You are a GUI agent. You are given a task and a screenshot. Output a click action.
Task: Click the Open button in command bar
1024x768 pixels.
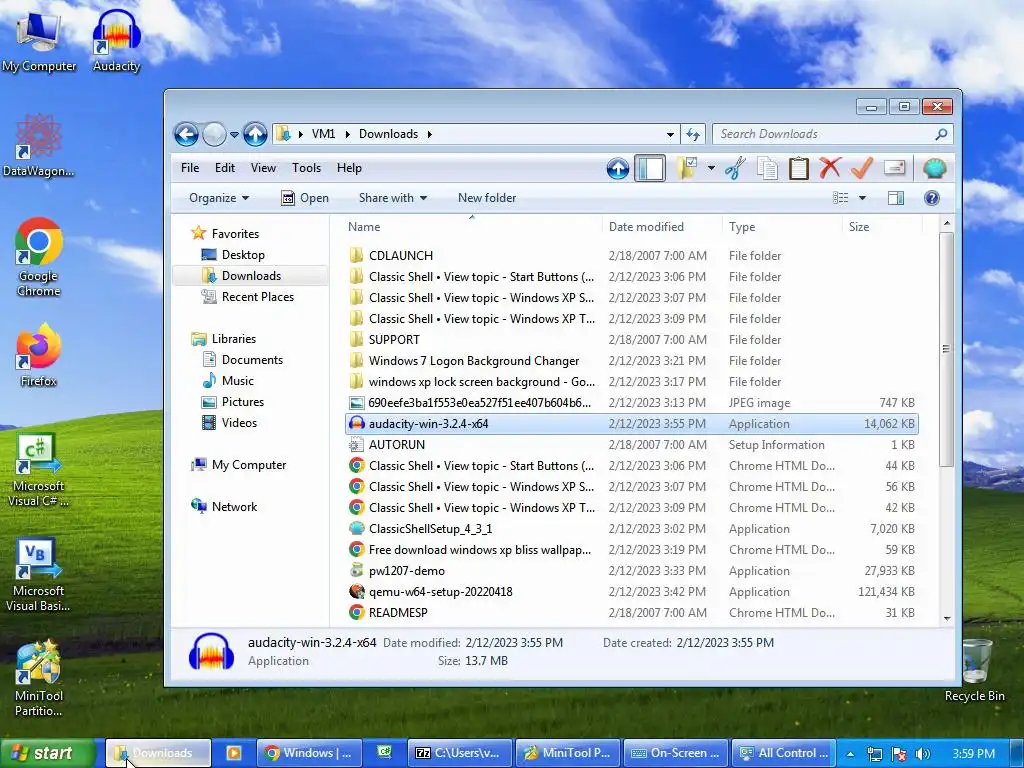pyautogui.click(x=305, y=198)
